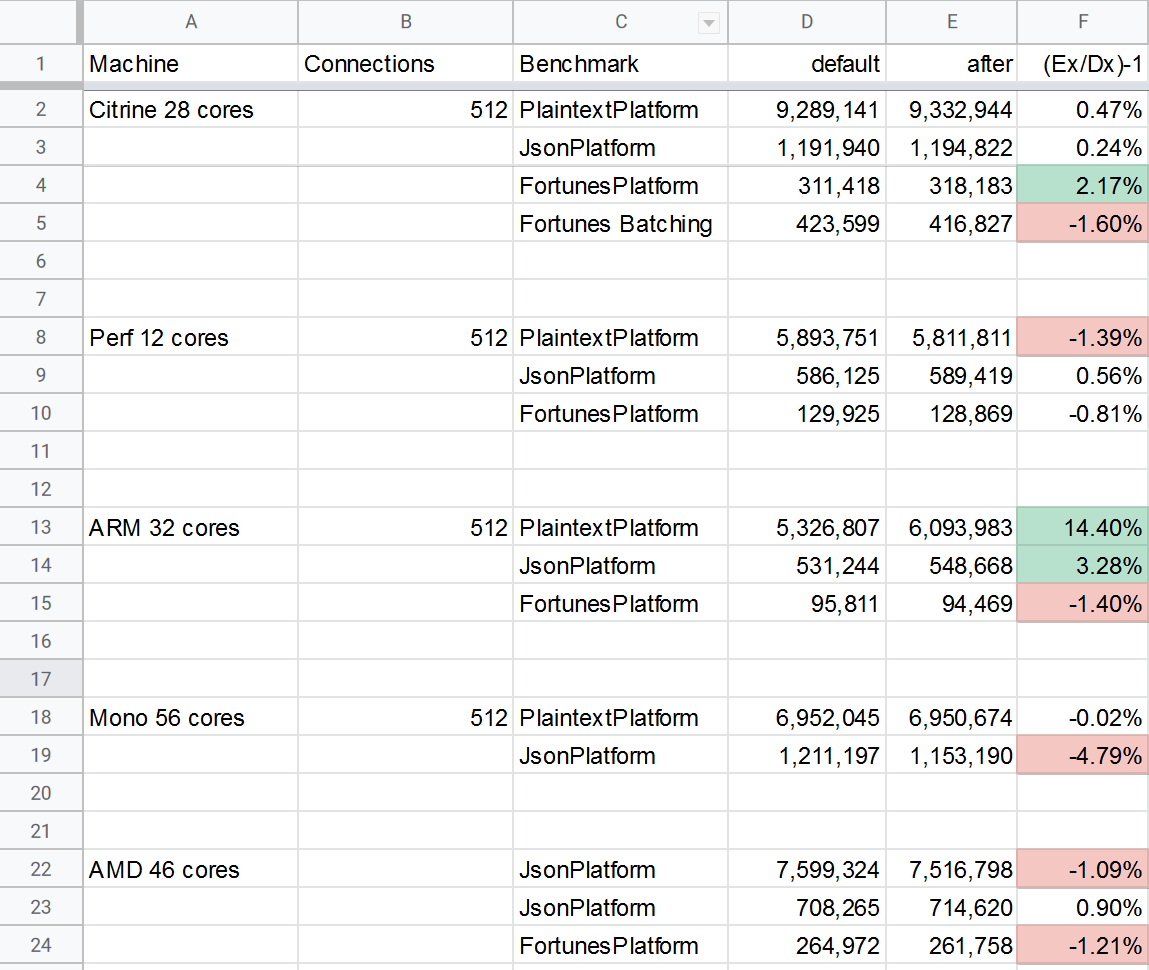Click the 311,418 cell
Viewport: 1149px width, 970px height.
pyautogui.click(x=807, y=185)
